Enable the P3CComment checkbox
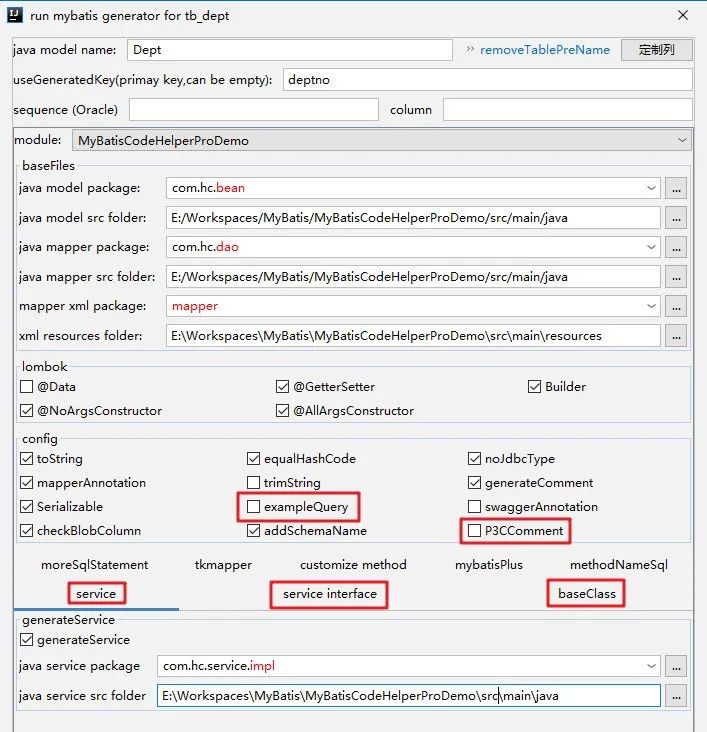 (474, 531)
